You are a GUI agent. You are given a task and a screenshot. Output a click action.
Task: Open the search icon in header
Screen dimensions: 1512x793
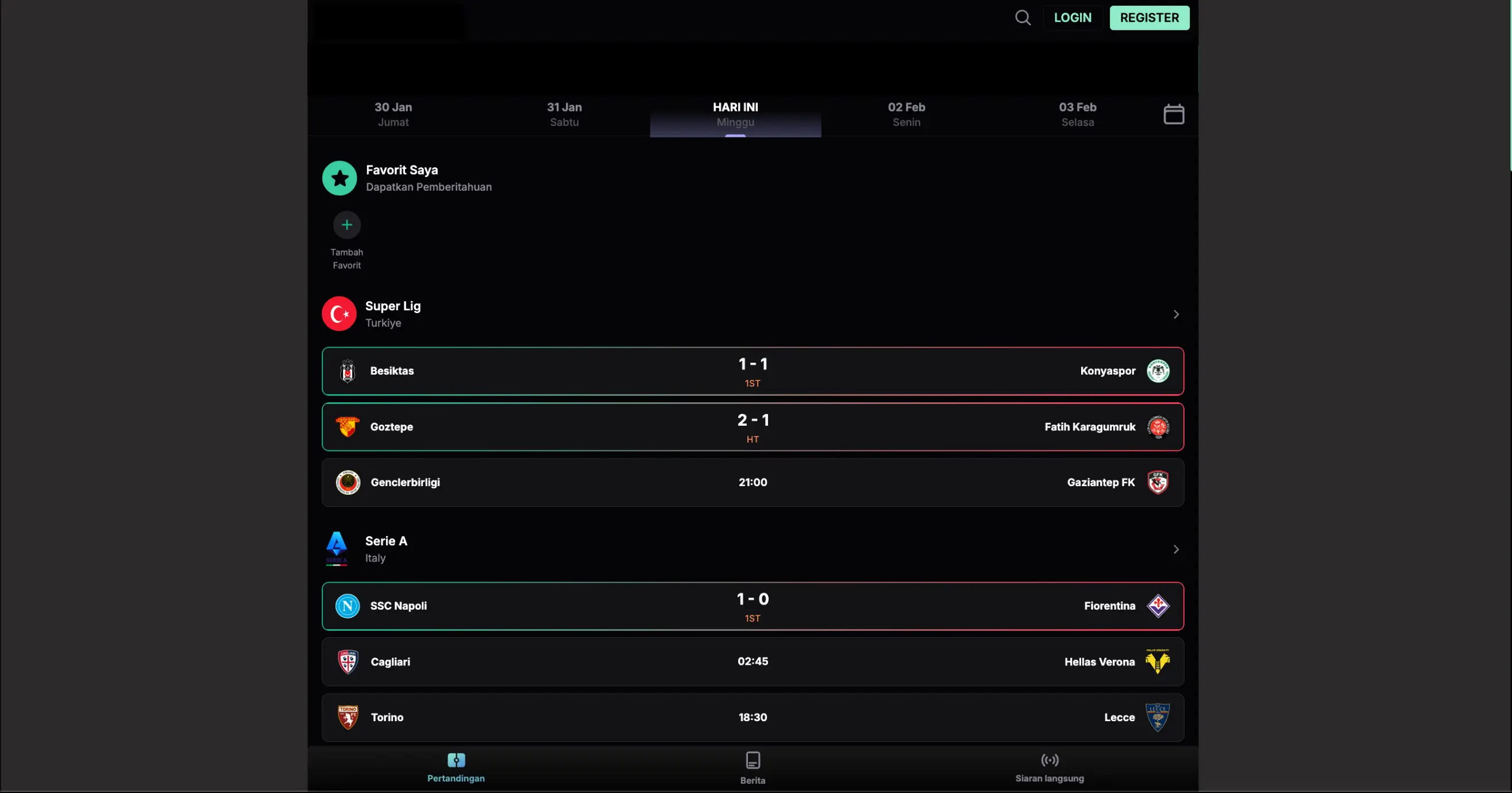1023,18
